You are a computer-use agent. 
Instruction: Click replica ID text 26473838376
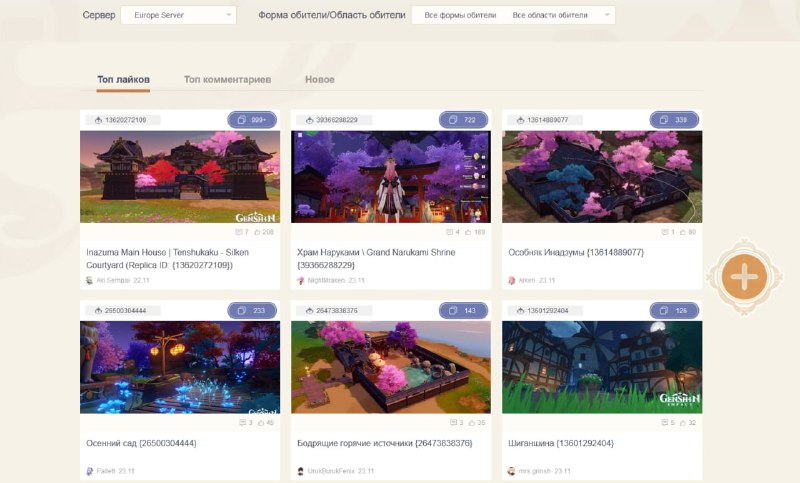tap(337, 311)
